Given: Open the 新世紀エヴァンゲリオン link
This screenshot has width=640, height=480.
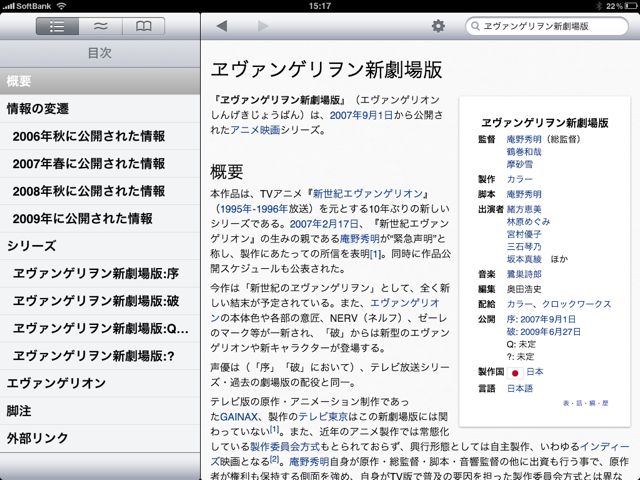Looking at the screenshot, I should click(x=368, y=193).
